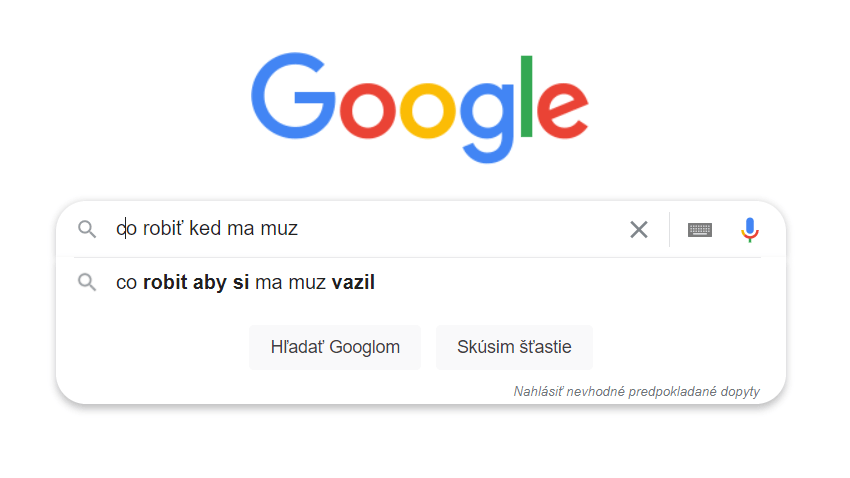
Task: Click the bold word "vazil" in the suggestion
Action: [x=353, y=282]
